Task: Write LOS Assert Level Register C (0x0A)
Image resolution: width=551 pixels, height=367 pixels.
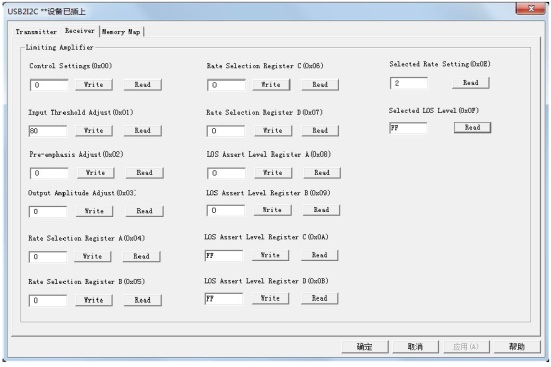Action: click(x=271, y=255)
